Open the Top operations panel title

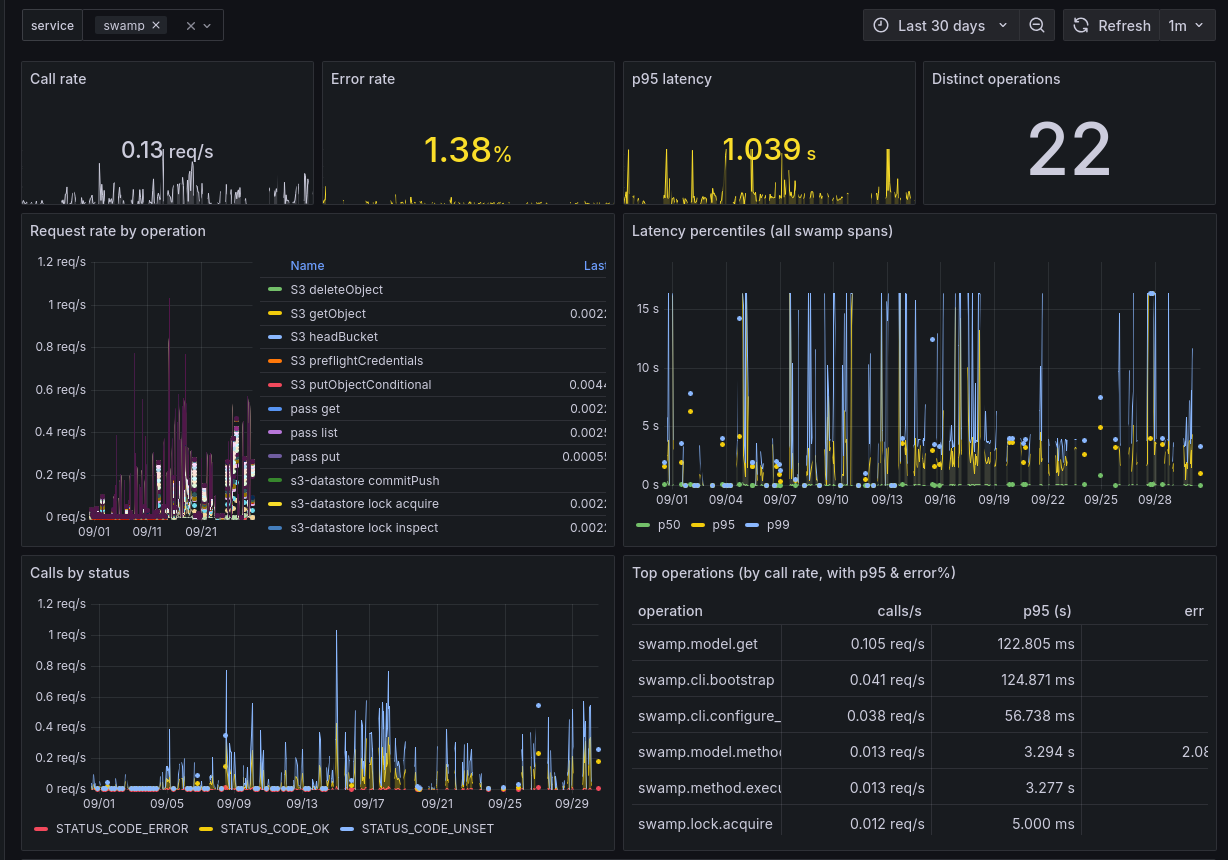794,573
